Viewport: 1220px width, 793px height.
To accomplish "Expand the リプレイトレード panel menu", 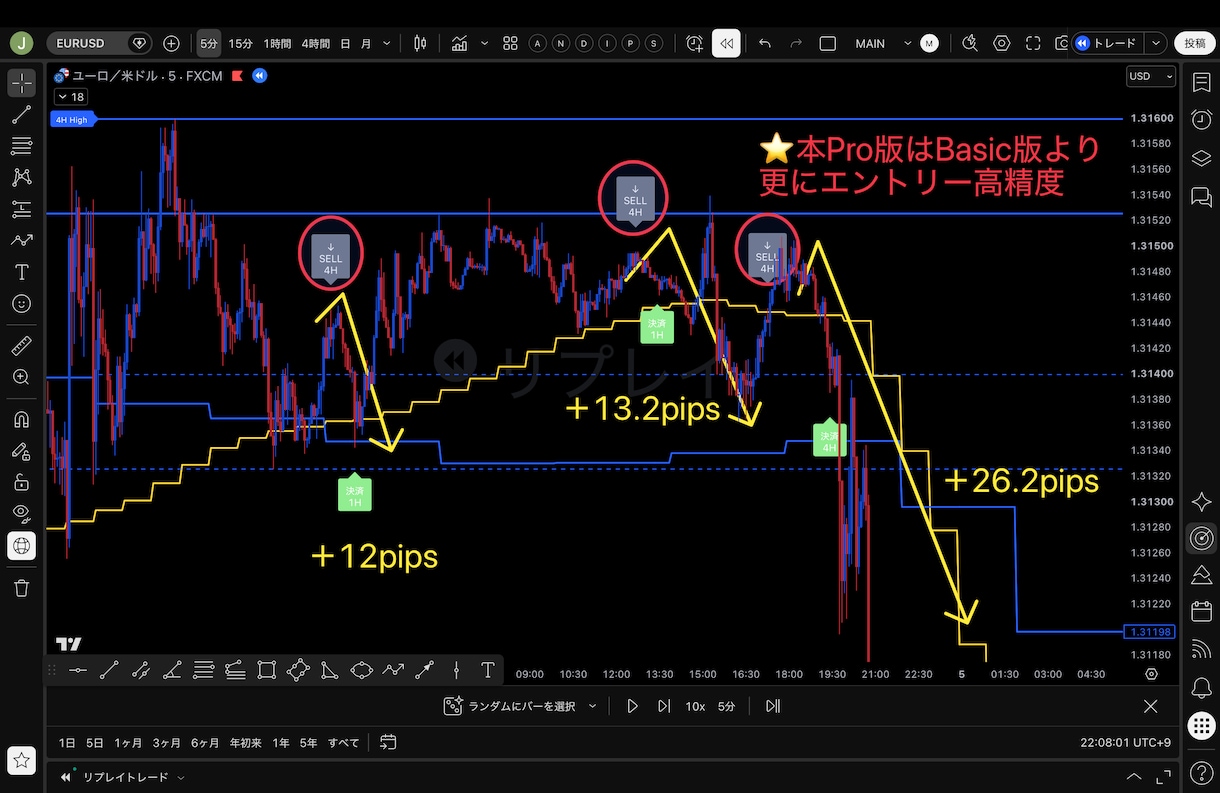I will click(181, 777).
